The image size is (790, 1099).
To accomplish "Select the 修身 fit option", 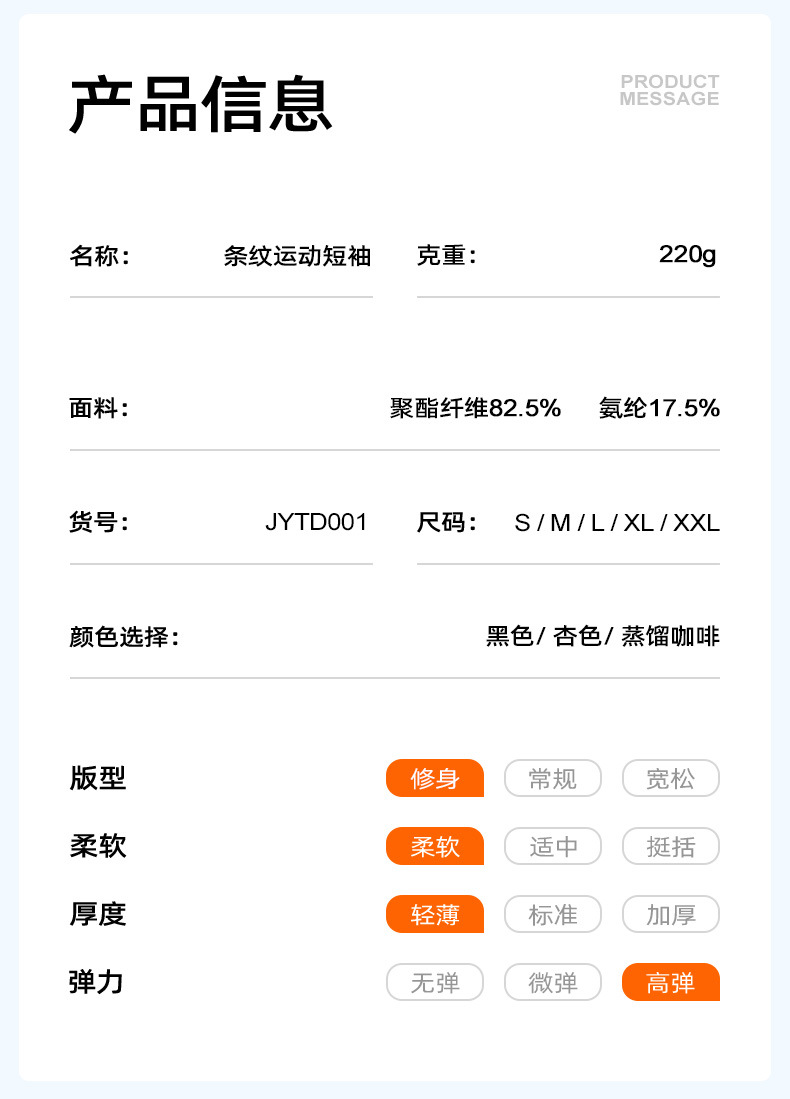I will click(x=435, y=778).
